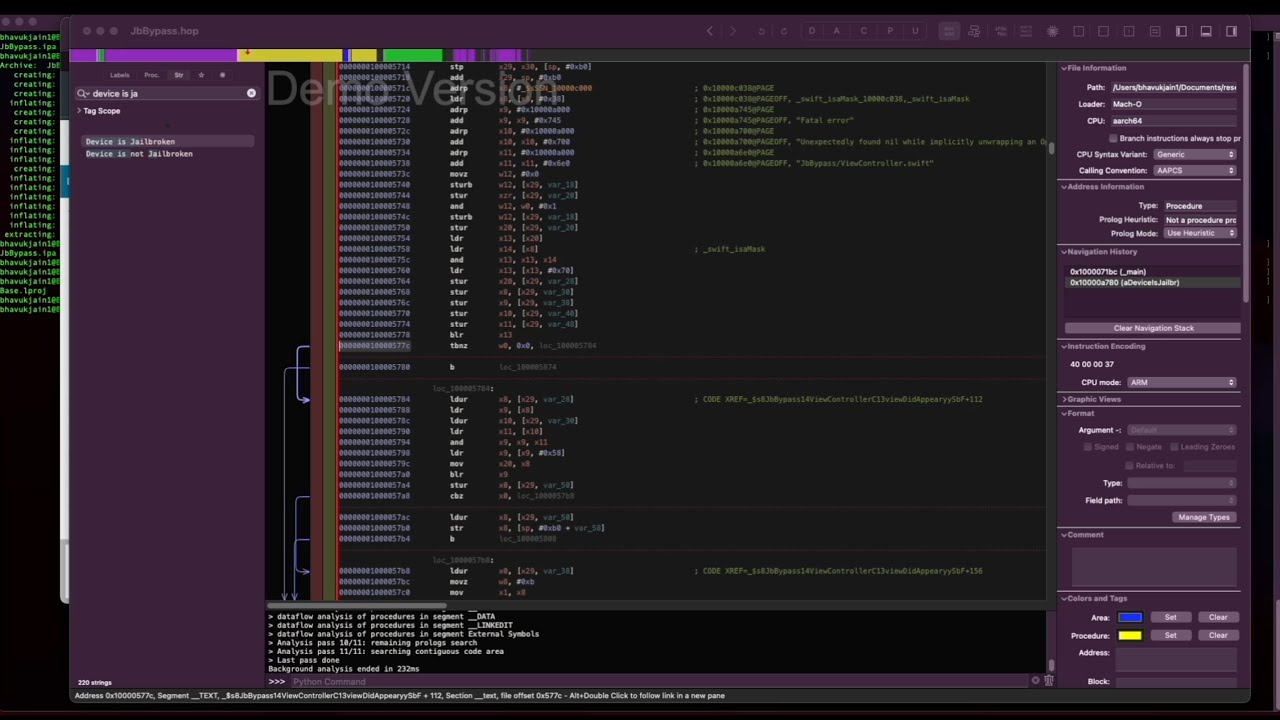Mark as Data with the D button
The width and height of the screenshot is (1280, 720).
(x=812, y=31)
